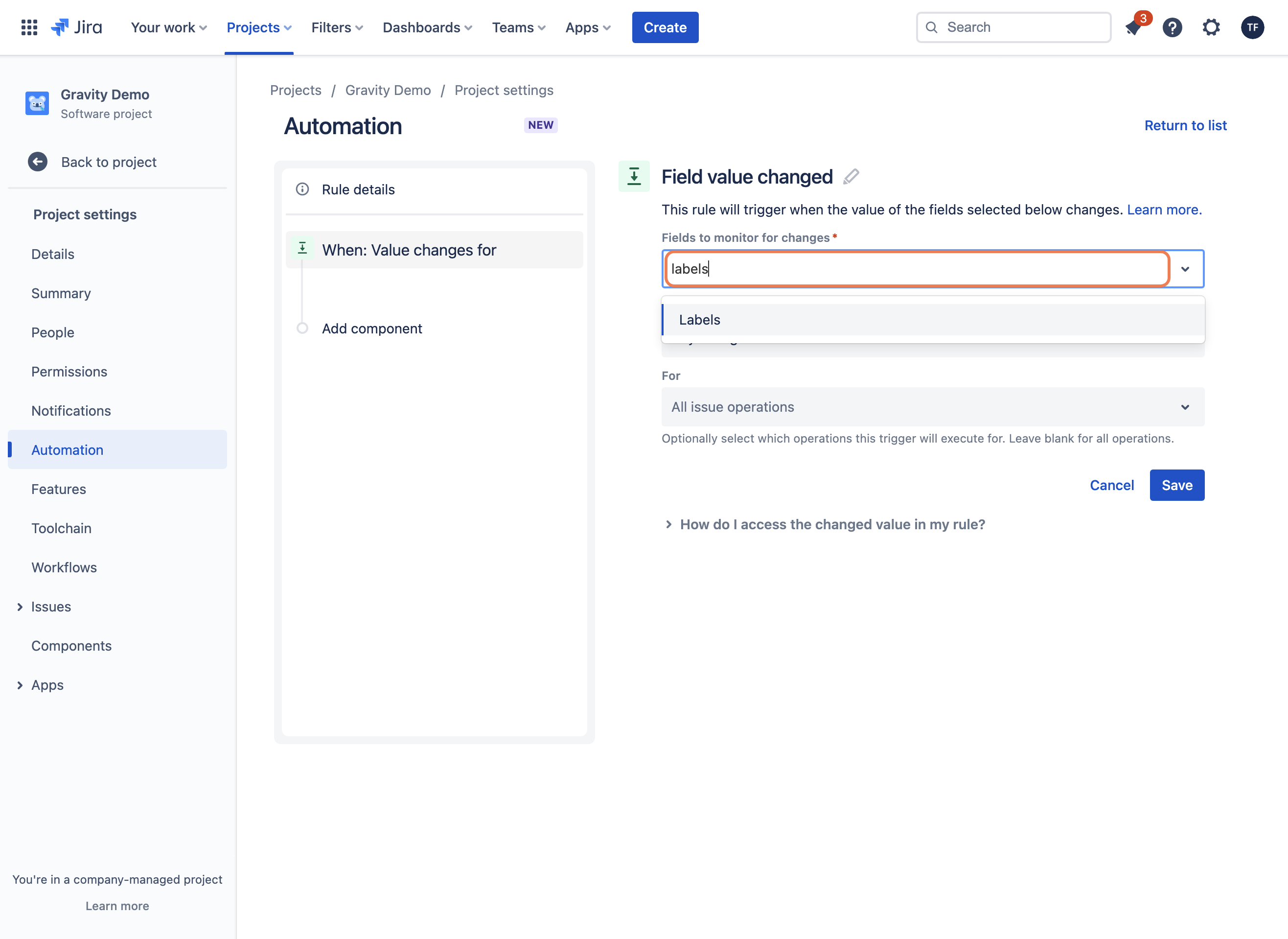Click the trigger icon beside When: Value changes for
This screenshot has height=939, width=1288.
[302, 248]
